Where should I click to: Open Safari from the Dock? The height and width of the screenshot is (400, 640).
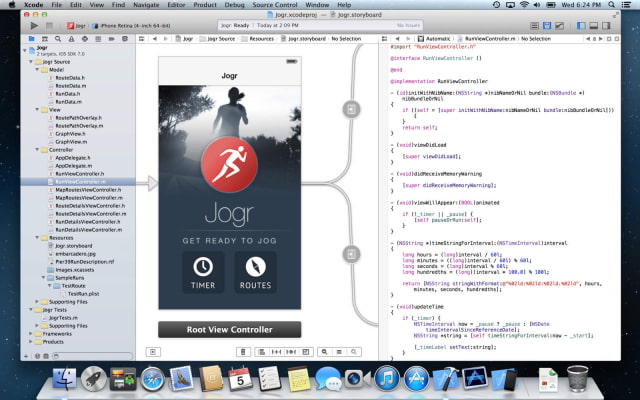pyautogui.click(x=152, y=379)
